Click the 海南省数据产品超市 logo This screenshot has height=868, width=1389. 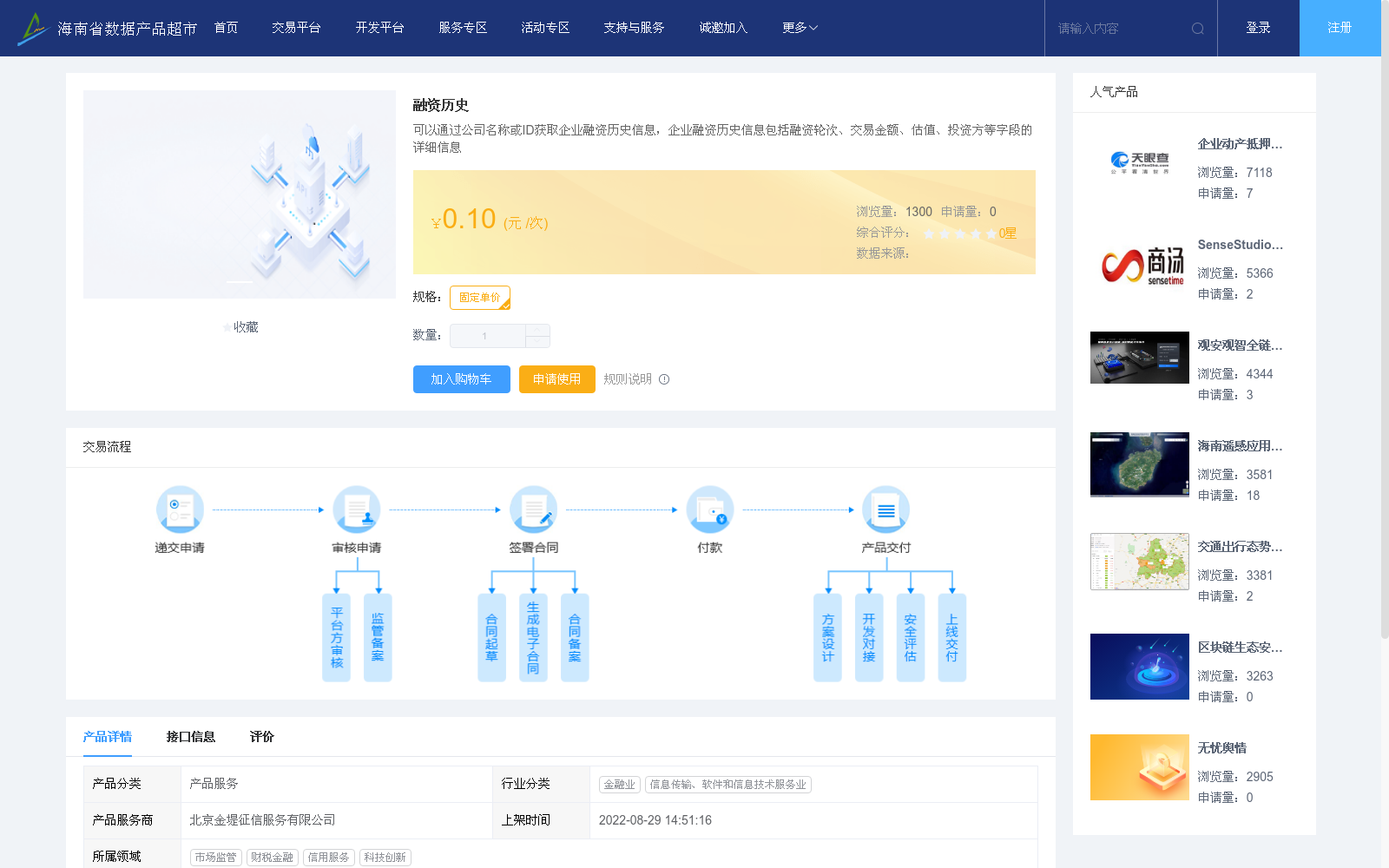point(108,28)
